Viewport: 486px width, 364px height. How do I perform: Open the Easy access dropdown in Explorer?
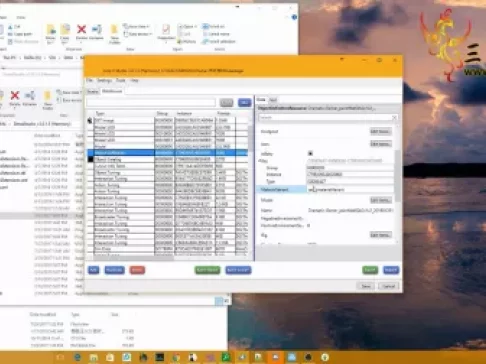(138, 34)
